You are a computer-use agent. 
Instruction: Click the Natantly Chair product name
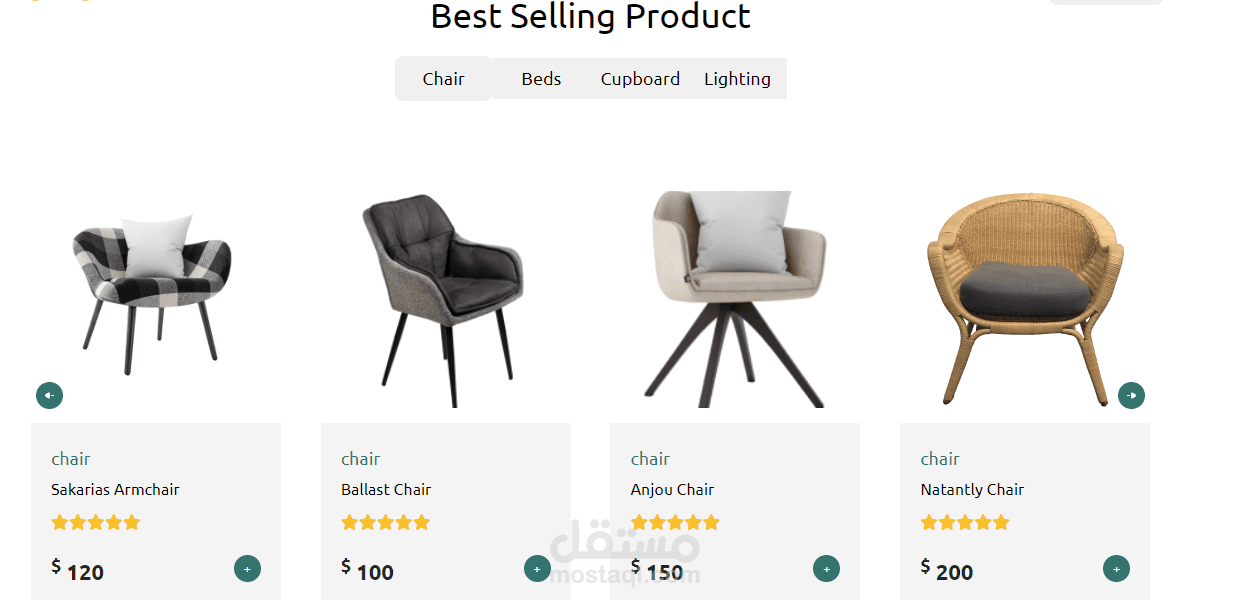tap(972, 490)
